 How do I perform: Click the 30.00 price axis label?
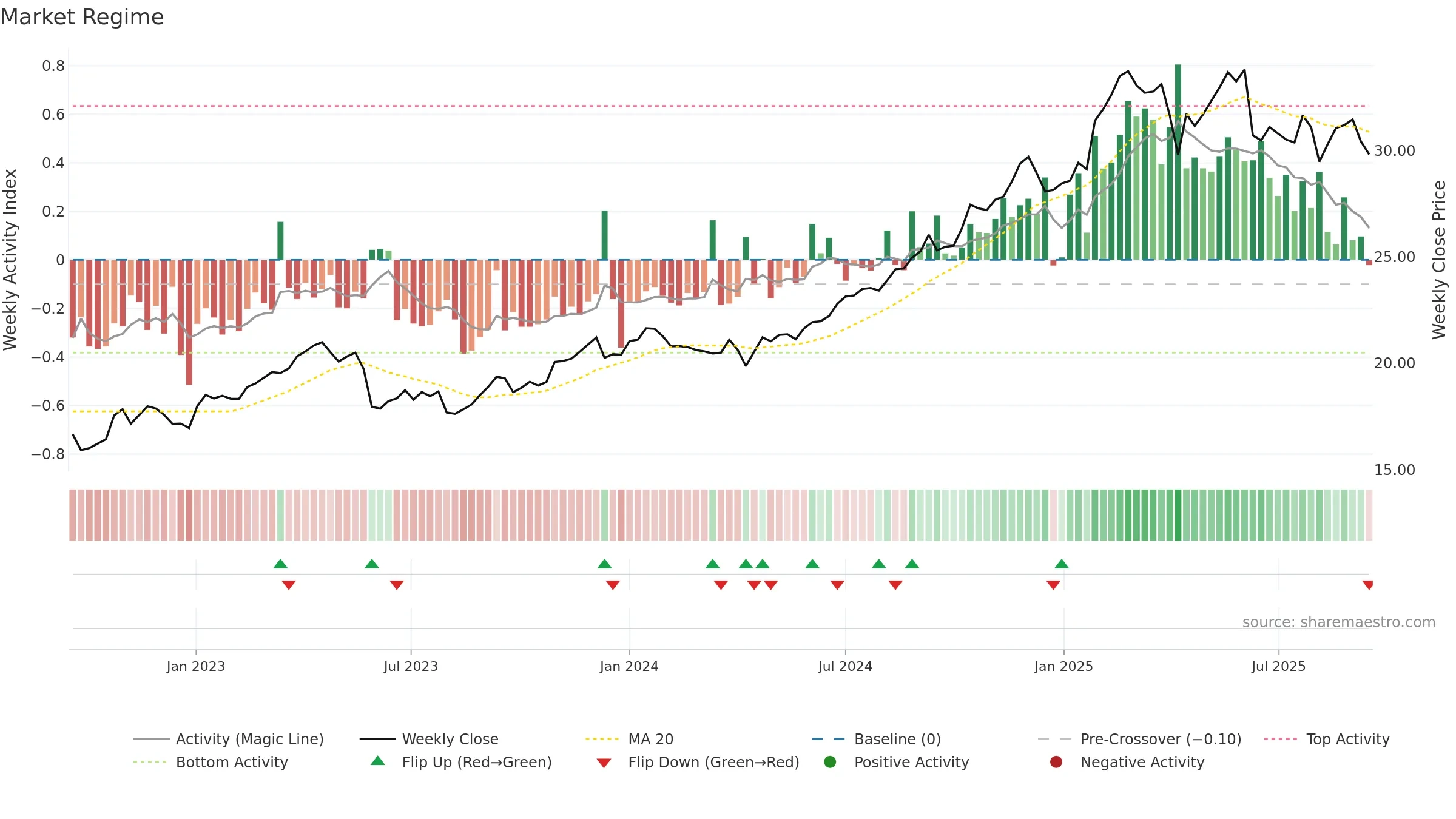click(x=1395, y=150)
